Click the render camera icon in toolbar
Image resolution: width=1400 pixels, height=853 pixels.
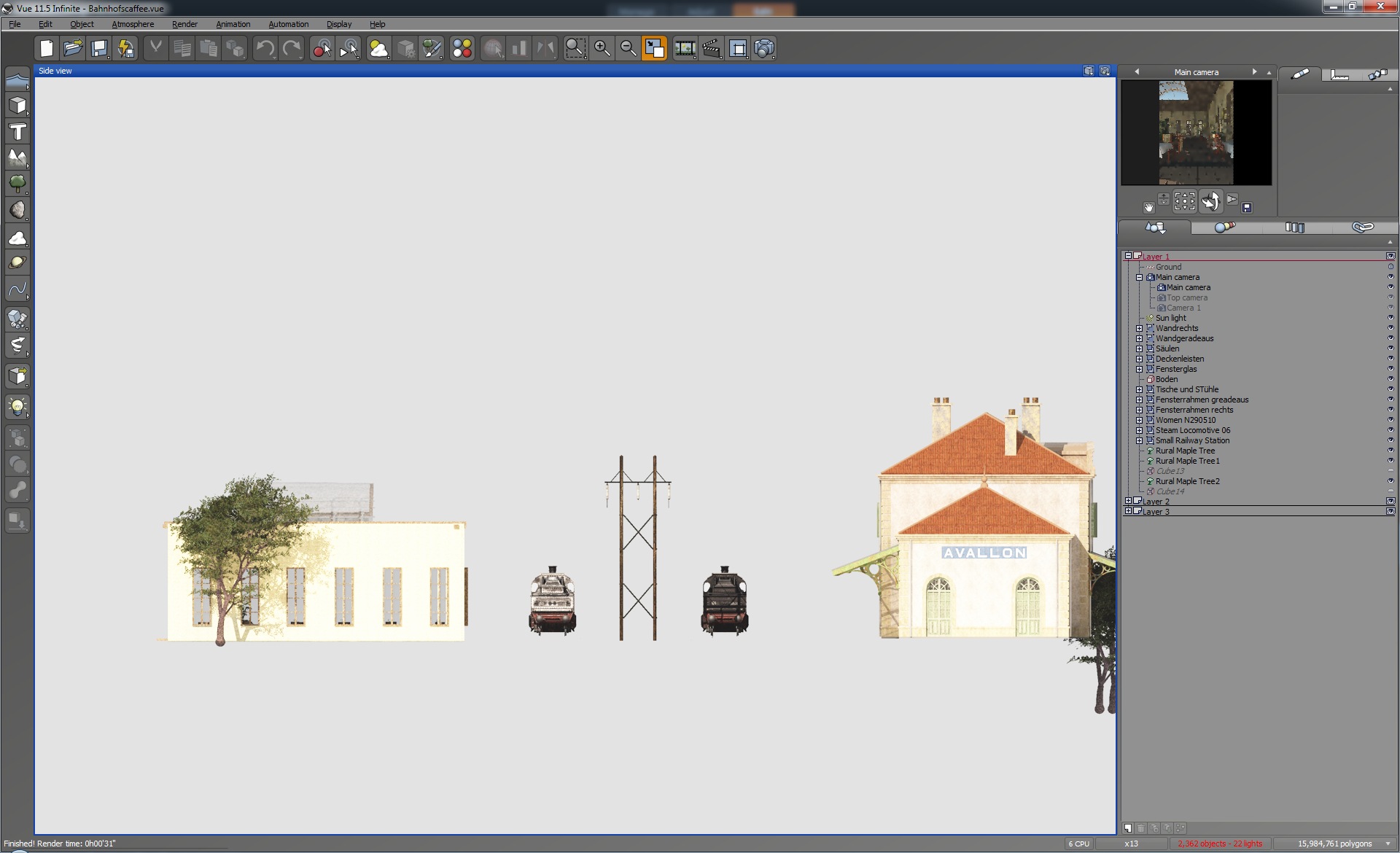(763, 49)
